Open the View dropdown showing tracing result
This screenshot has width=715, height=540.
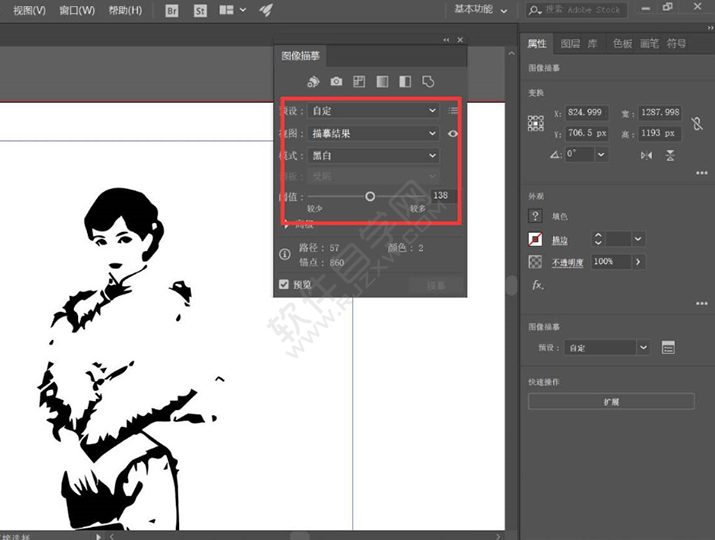[x=373, y=133]
